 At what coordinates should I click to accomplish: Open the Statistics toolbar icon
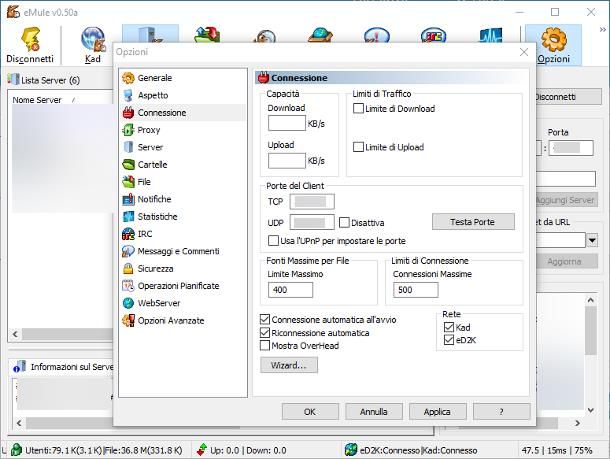click(490, 35)
